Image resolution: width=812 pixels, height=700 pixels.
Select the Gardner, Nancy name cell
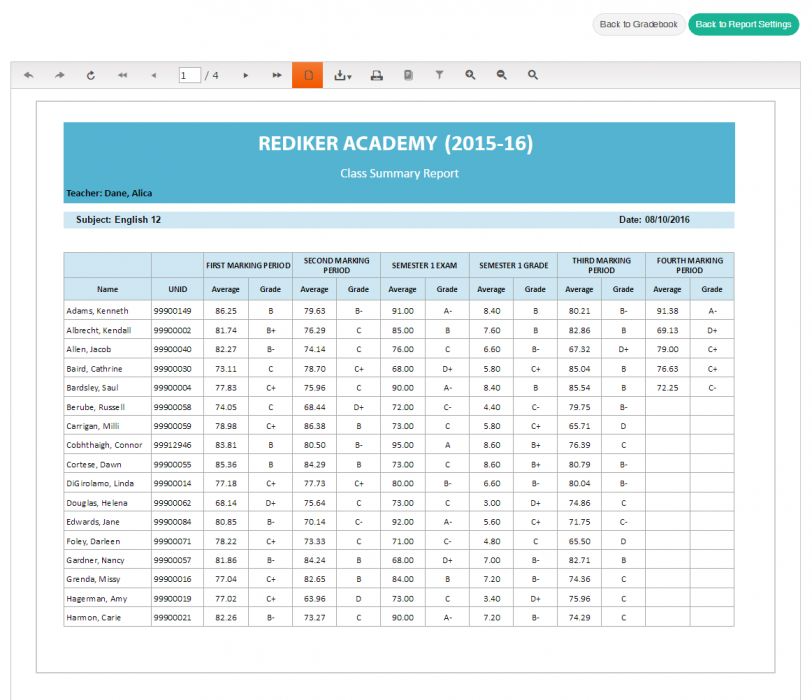[108, 560]
